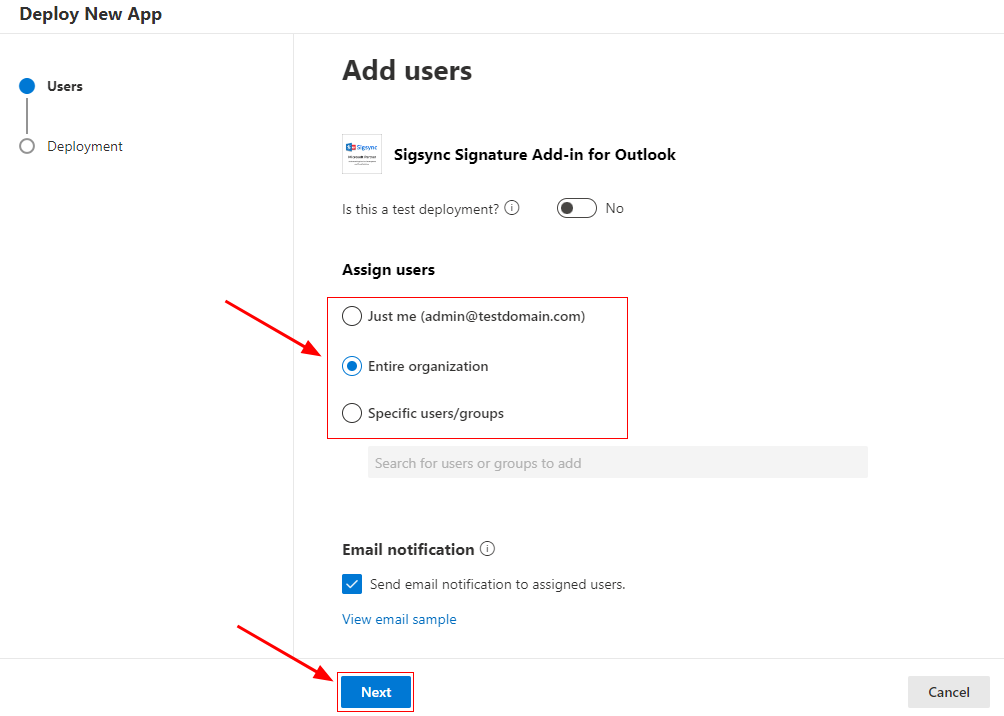Click the Sigsync Signature Add-in title text

coord(535,155)
